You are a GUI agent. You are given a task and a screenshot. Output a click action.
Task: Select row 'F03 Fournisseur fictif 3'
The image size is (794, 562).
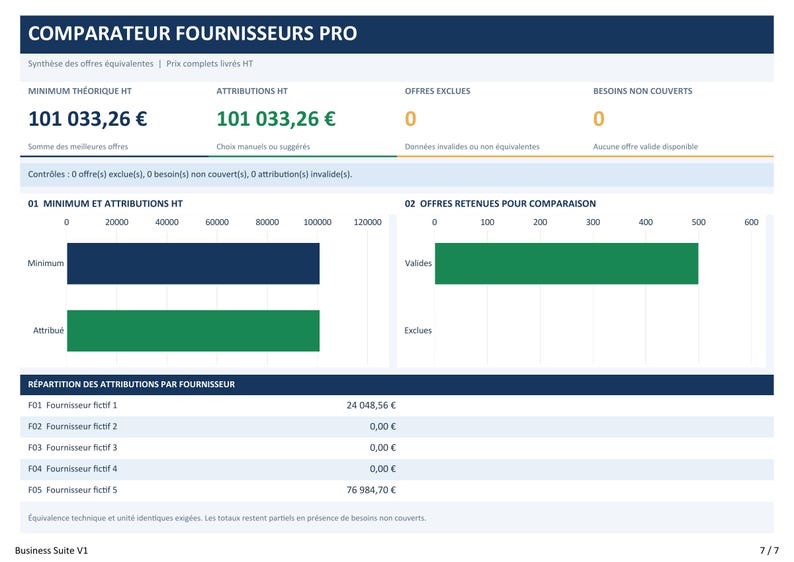pos(397,448)
